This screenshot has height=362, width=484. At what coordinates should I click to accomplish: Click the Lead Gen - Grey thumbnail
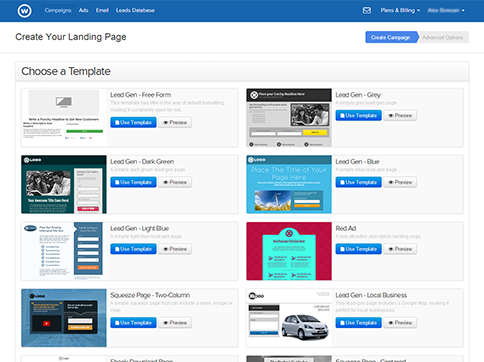click(x=289, y=117)
